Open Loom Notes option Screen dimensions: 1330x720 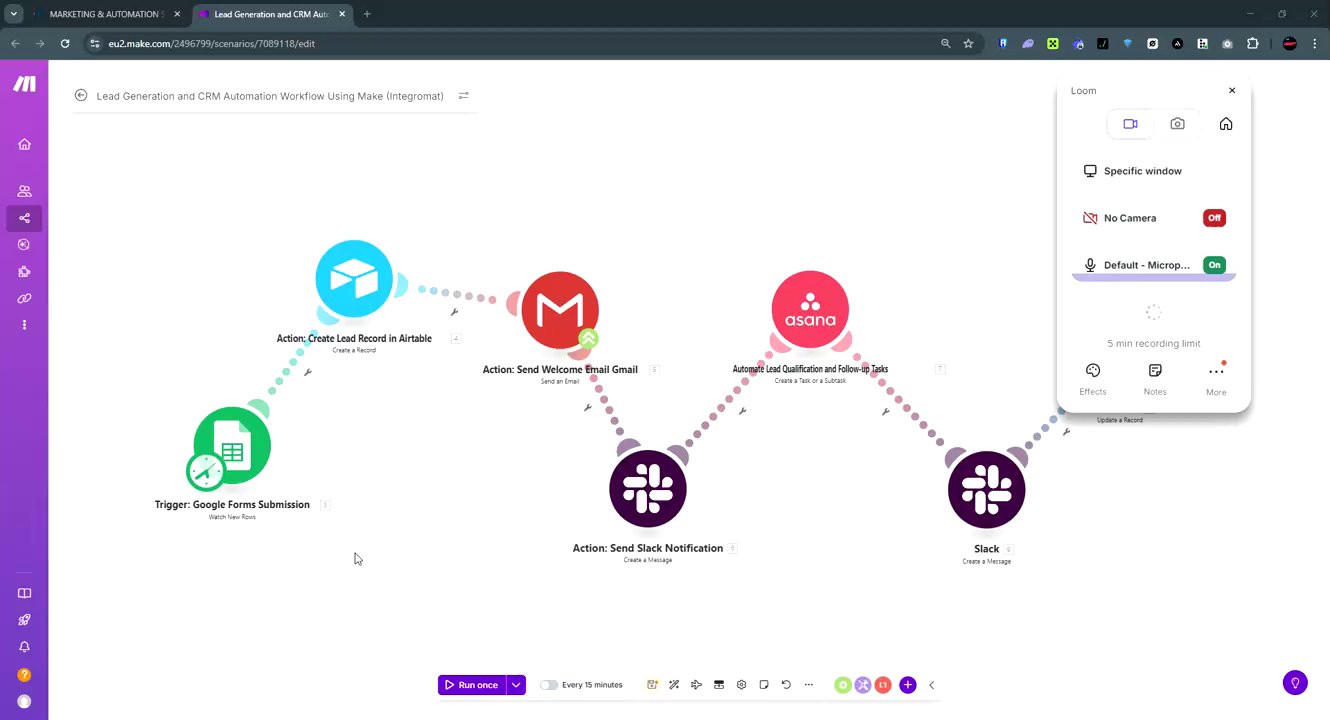point(1155,379)
